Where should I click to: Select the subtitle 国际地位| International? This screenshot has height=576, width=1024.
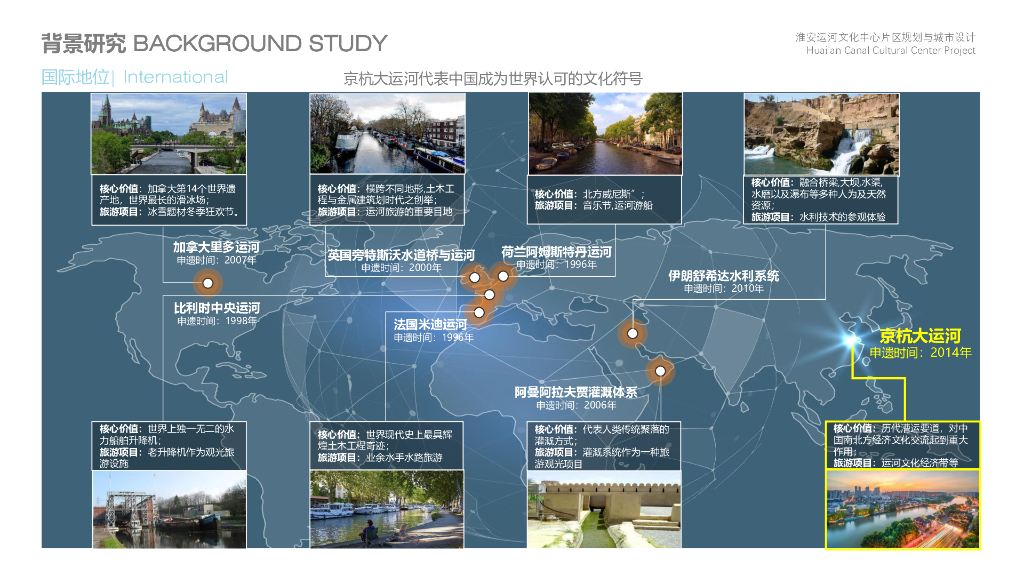135,77
